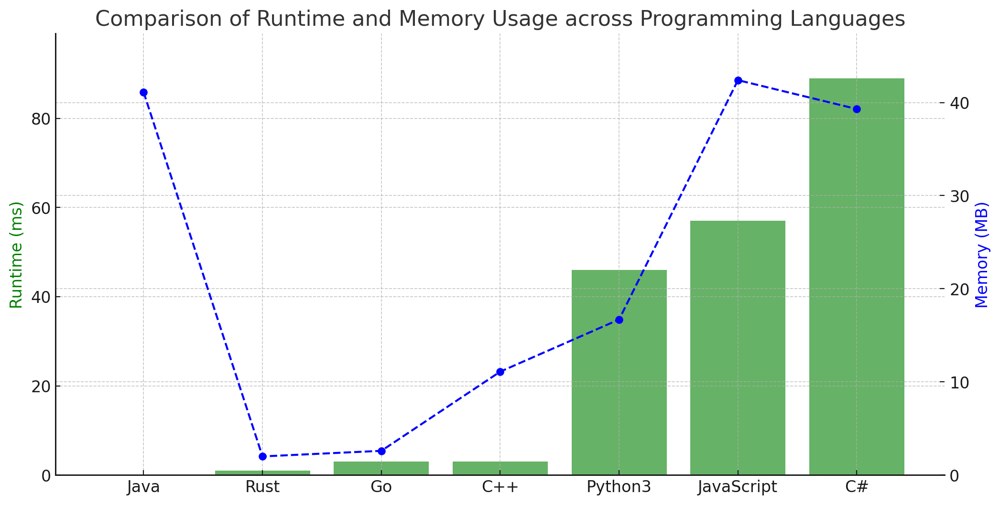The image size is (1000, 505).
Task: Click the C# blue memory marker
Action: click(856, 109)
